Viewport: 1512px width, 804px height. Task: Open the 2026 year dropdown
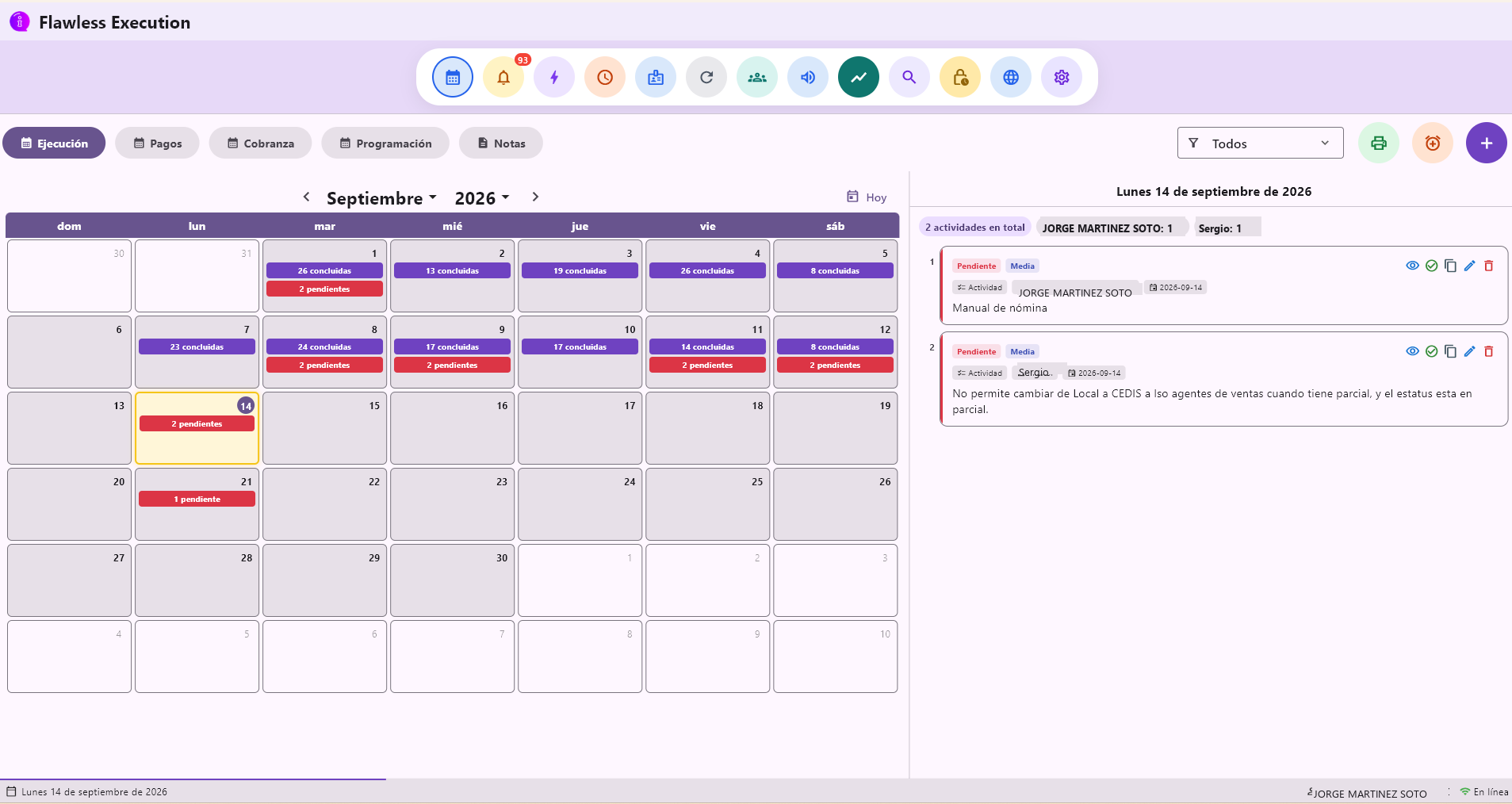click(x=481, y=198)
